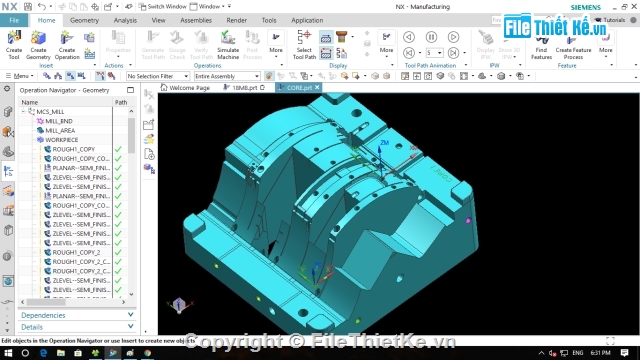
Task: Open the resource bar settings gear
Action: tap(7, 89)
